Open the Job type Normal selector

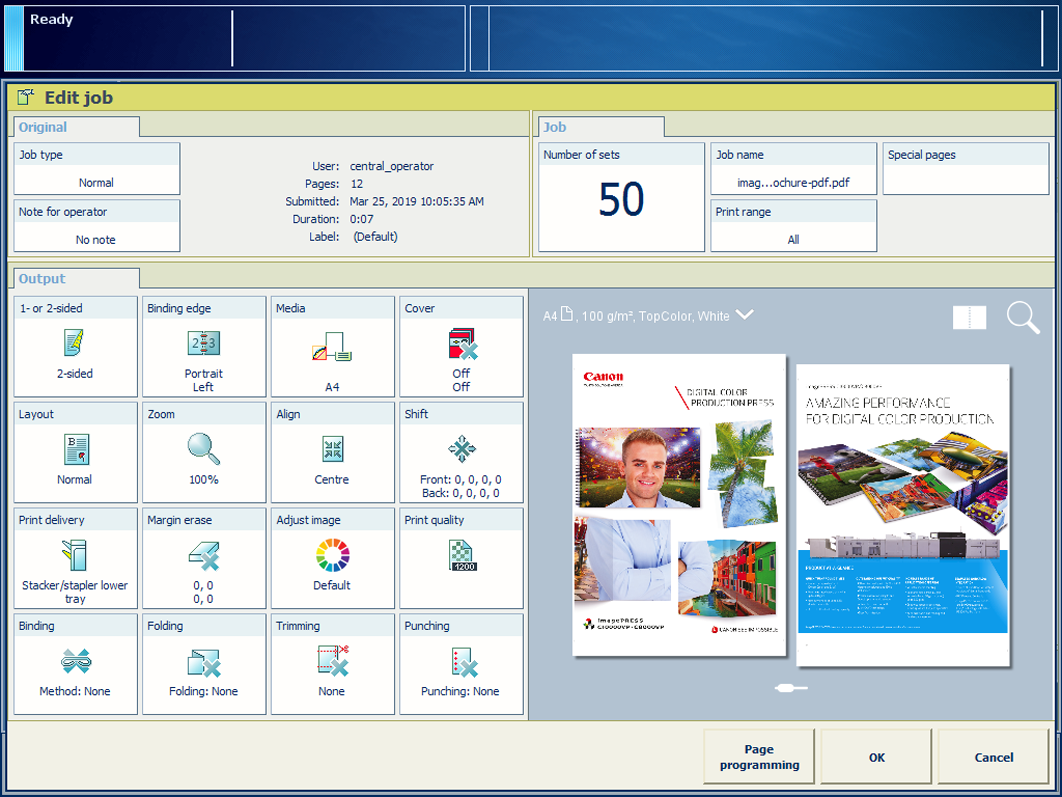coord(96,170)
